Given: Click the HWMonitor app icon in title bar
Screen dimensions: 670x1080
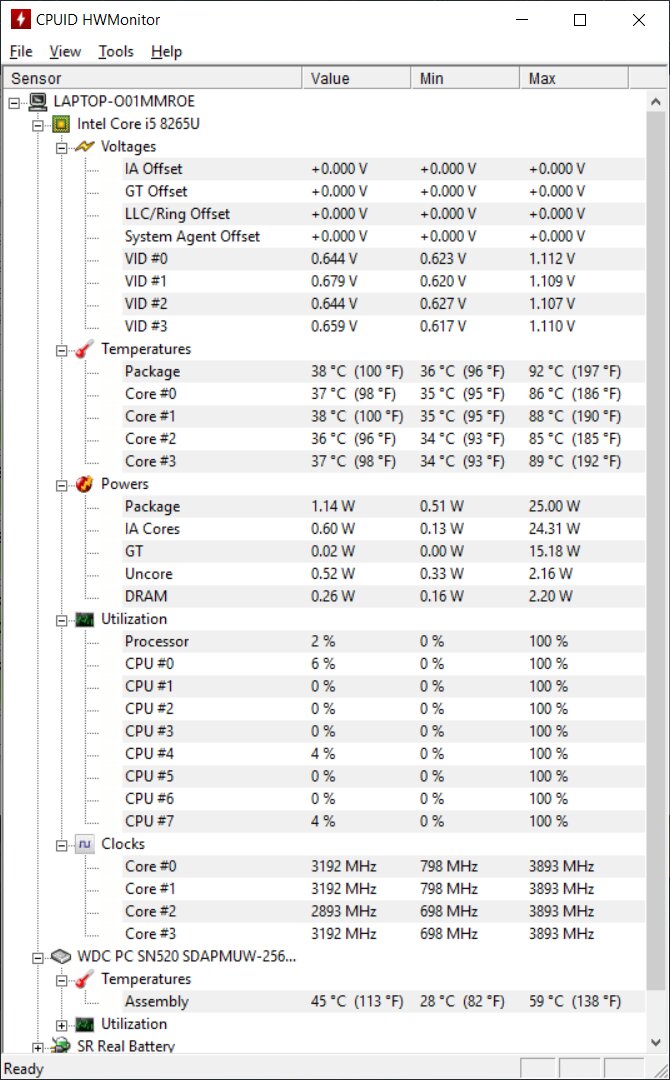Looking at the screenshot, I should [21, 19].
